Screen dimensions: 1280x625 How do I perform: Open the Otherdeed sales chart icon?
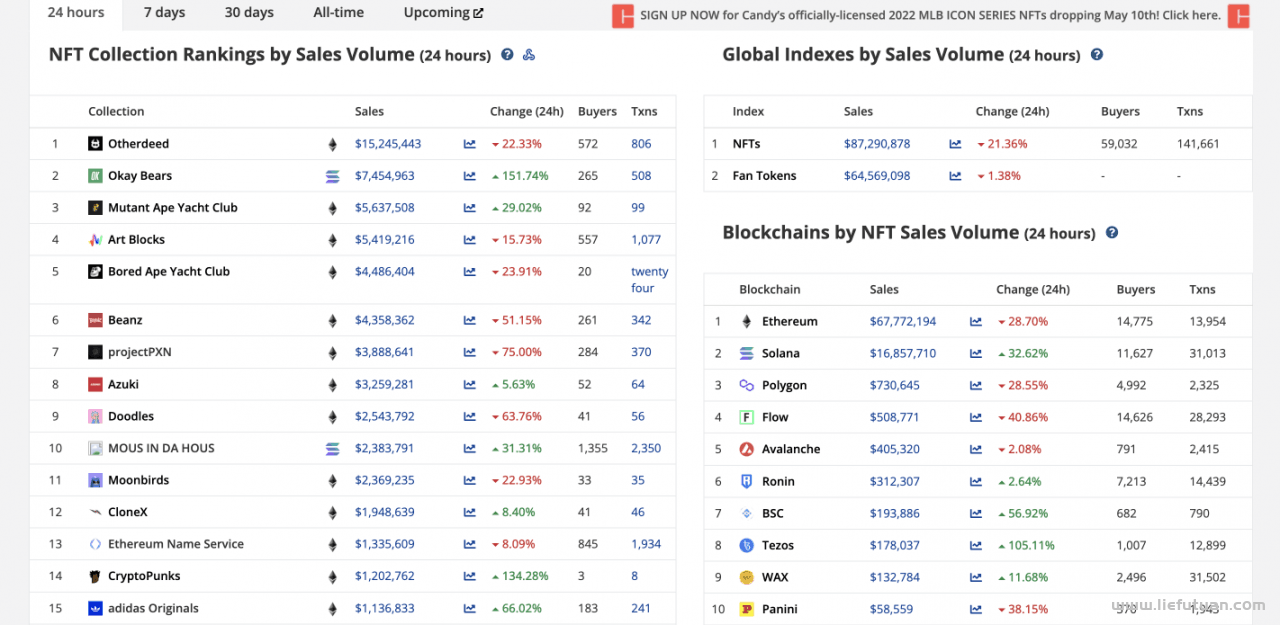470,144
